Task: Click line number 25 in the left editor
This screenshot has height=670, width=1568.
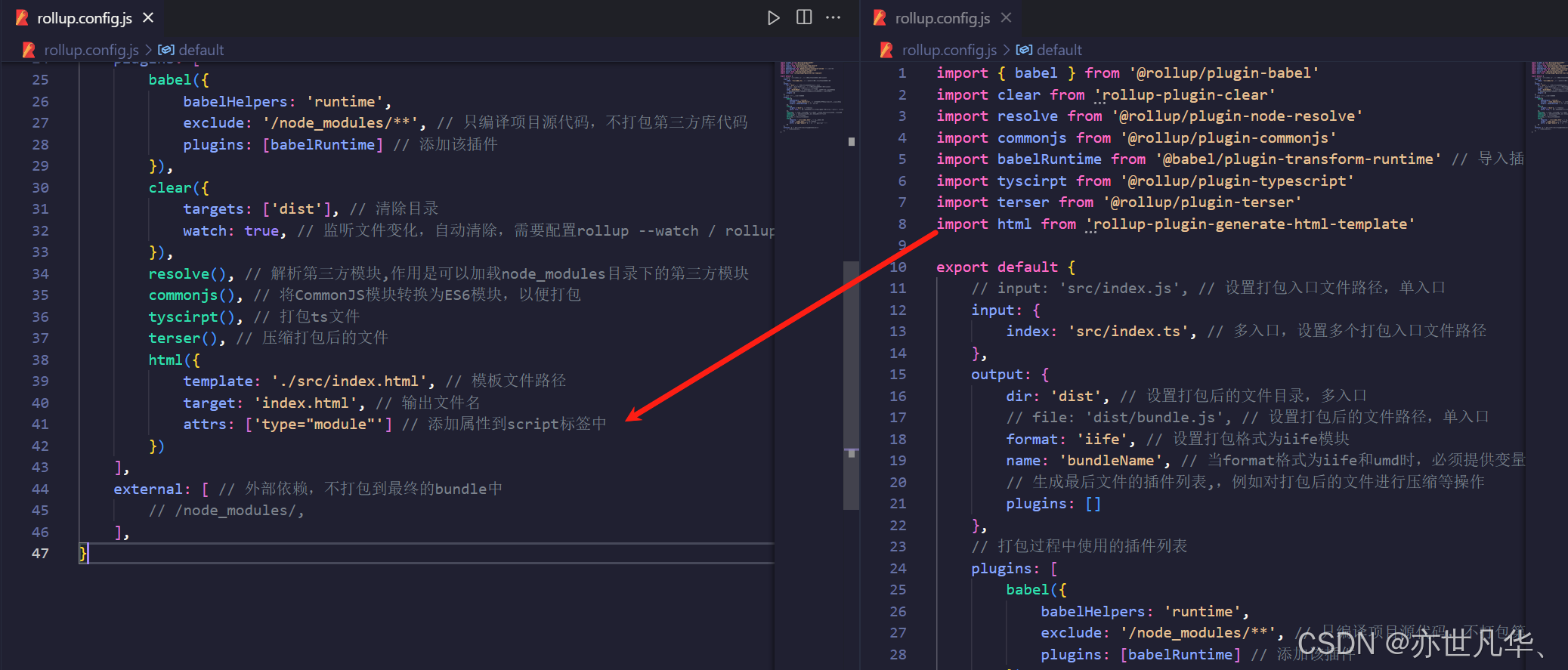Action: 40,80
